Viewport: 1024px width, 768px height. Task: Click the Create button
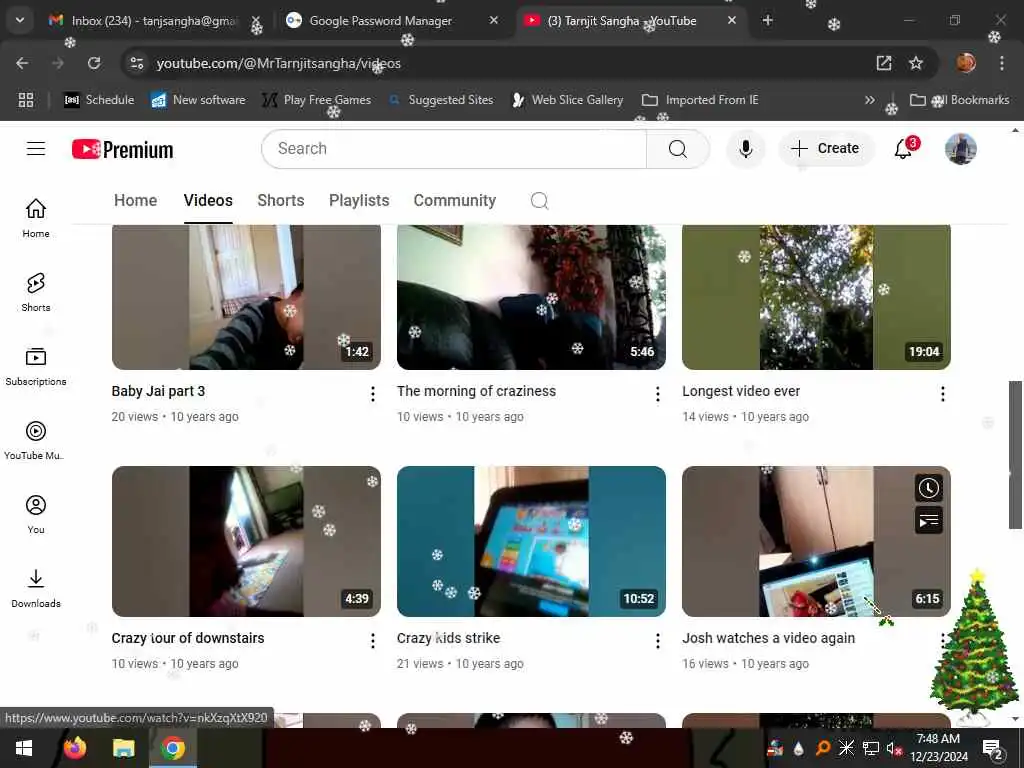825,149
